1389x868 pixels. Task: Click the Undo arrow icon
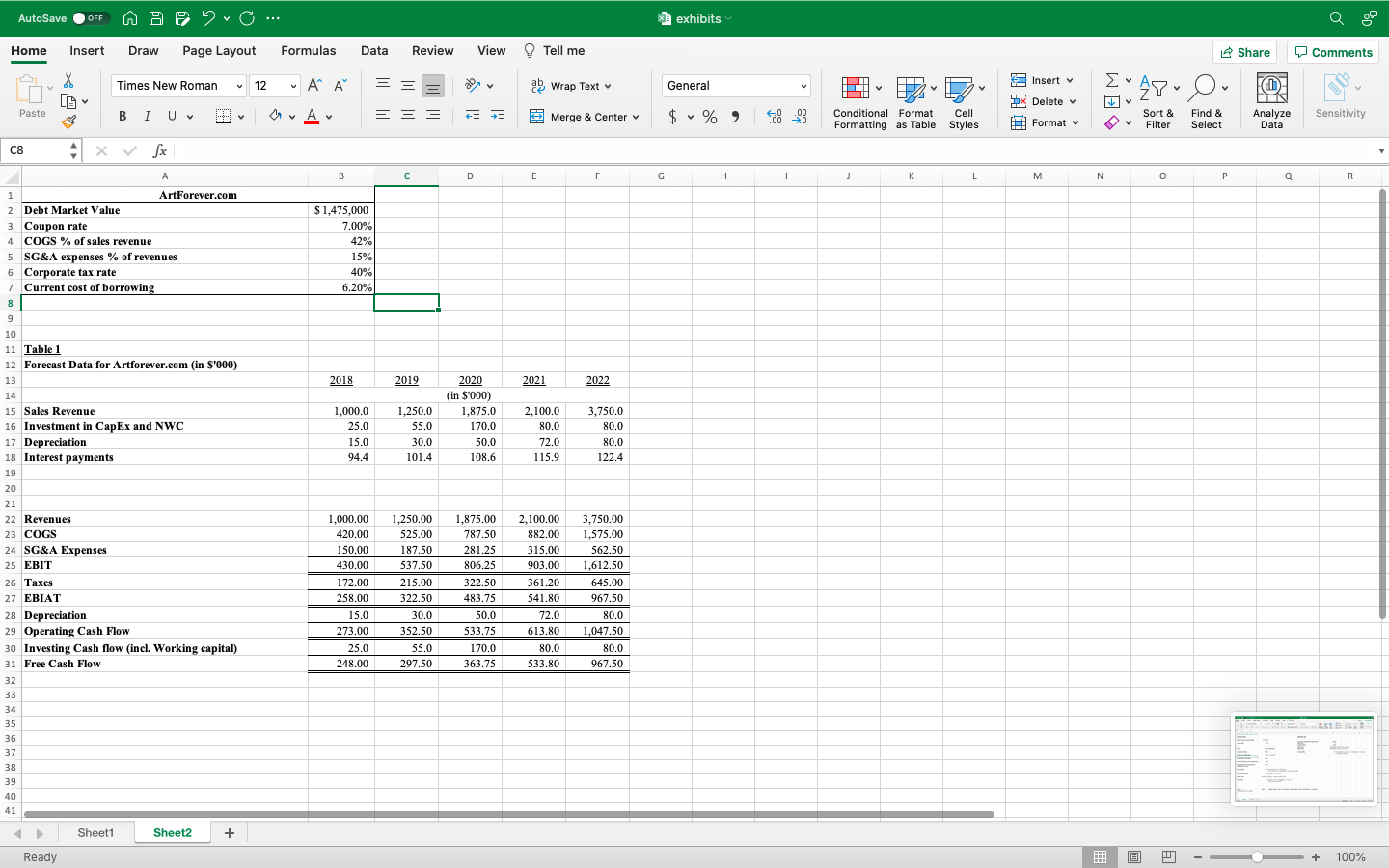pos(208,18)
